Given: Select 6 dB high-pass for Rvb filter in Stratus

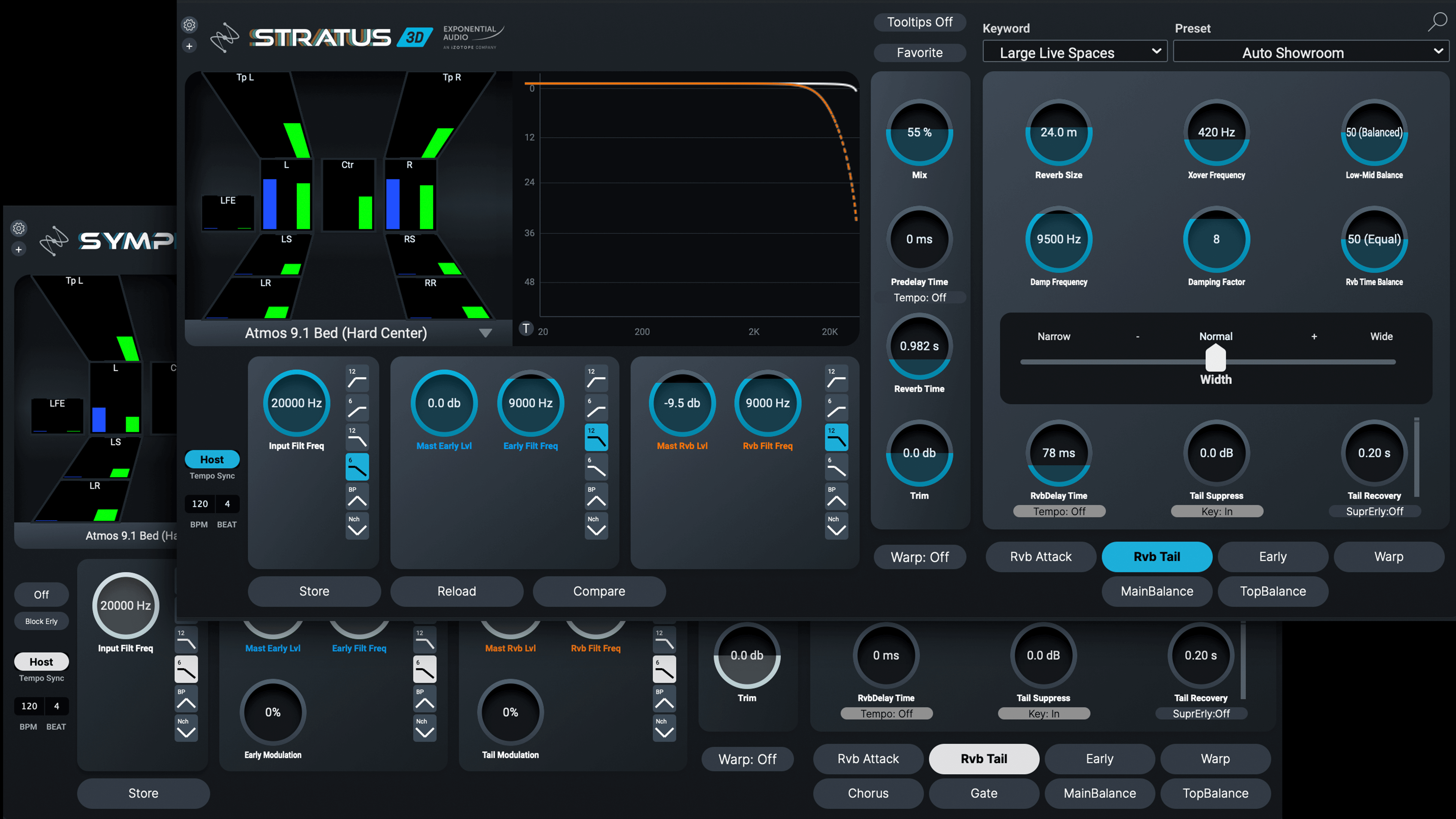Looking at the screenshot, I should [836, 408].
